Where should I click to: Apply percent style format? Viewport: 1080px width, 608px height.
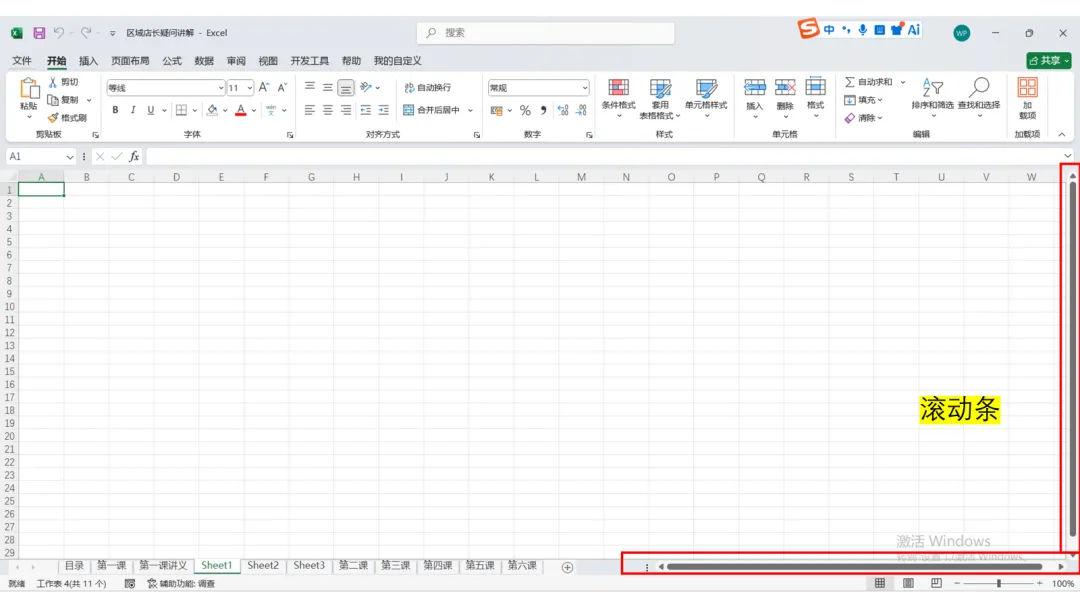(526, 110)
